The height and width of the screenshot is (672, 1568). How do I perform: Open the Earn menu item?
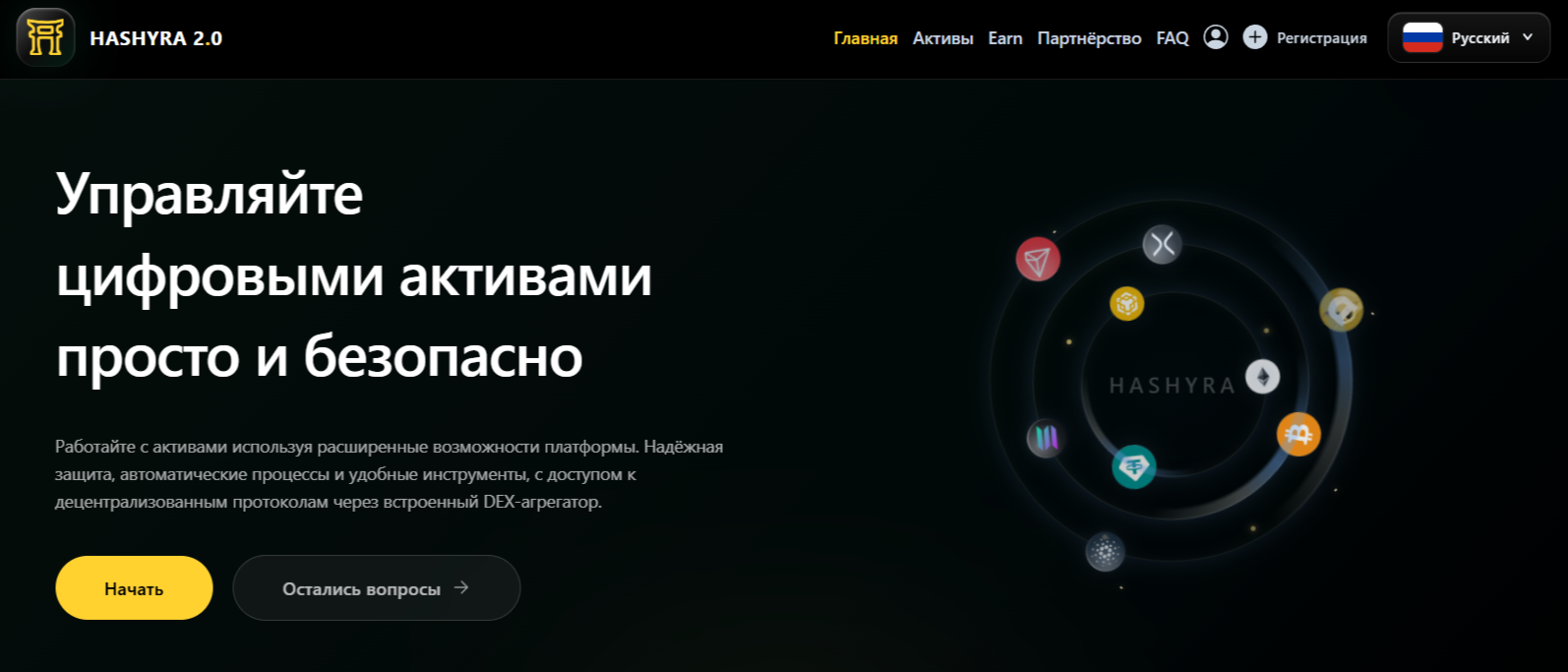click(1005, 38)
